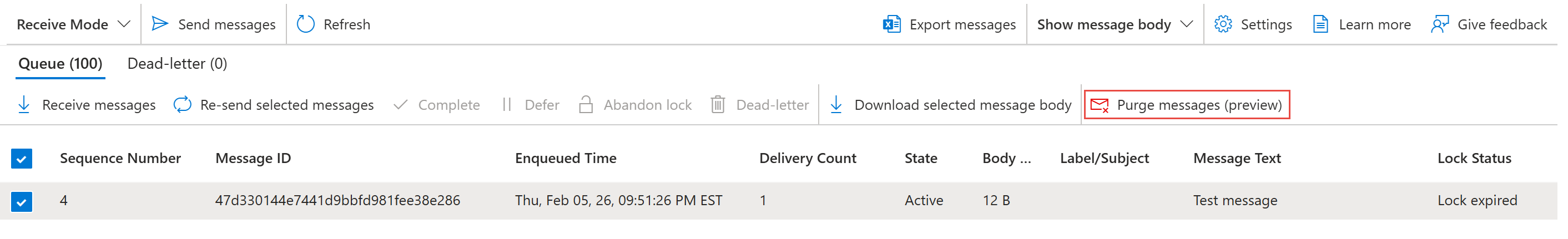Select the Queue (100) tab

click(60, 64)
